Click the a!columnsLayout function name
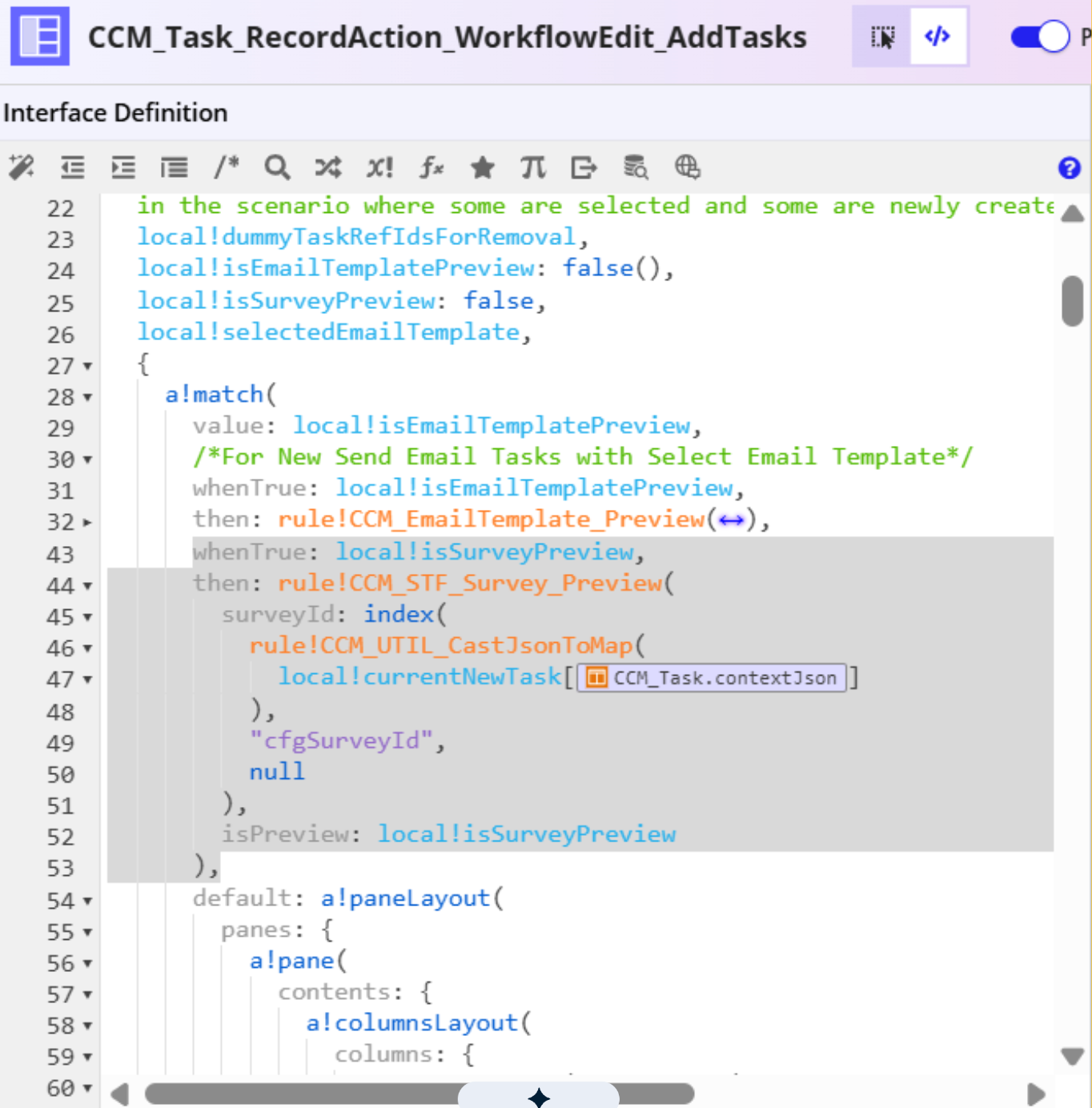1092x1108 pixels. pyautogui.click(x=412, y=1023)
